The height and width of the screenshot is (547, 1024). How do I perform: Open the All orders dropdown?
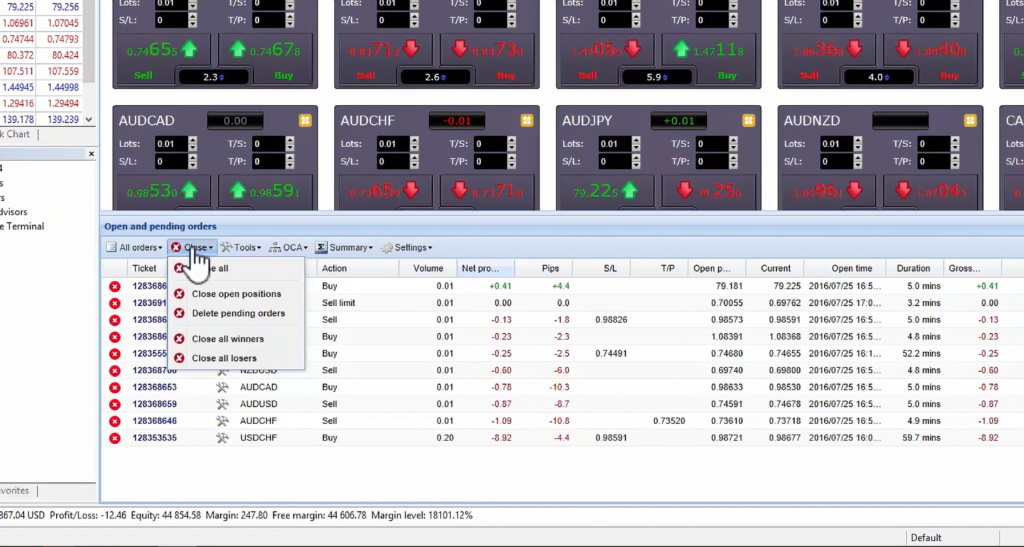click(x=134, y=247)
